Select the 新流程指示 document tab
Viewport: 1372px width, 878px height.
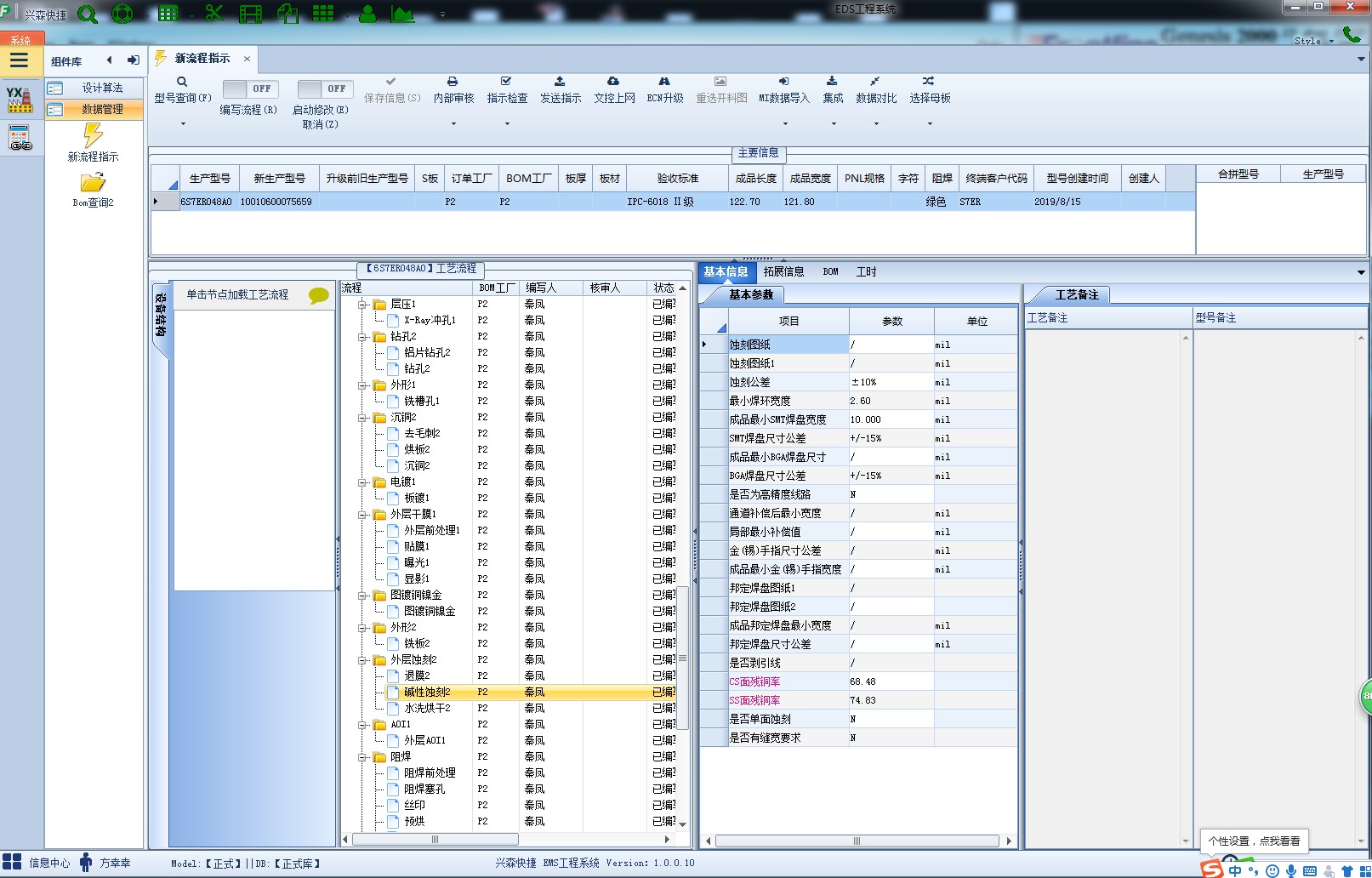[202, 59]
